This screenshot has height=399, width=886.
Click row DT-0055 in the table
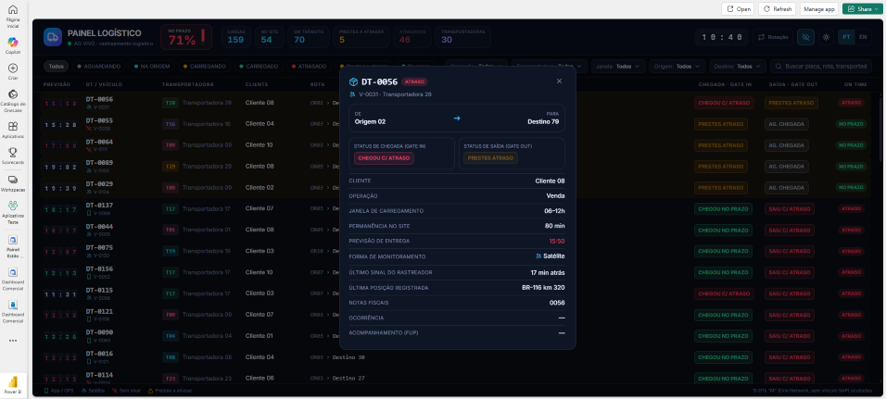[x=455, y=124]
